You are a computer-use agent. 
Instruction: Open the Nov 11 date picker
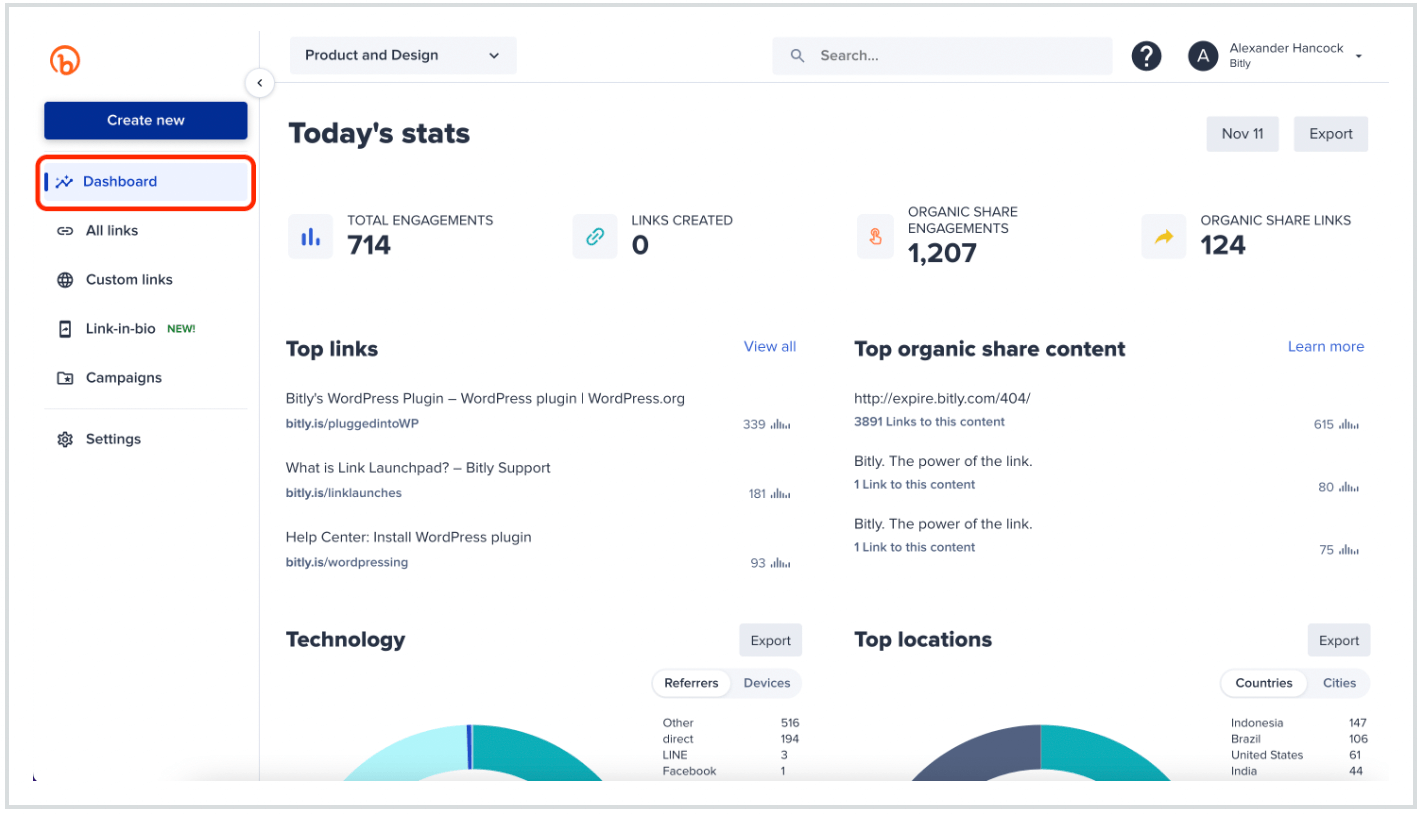click(1242, 134)
